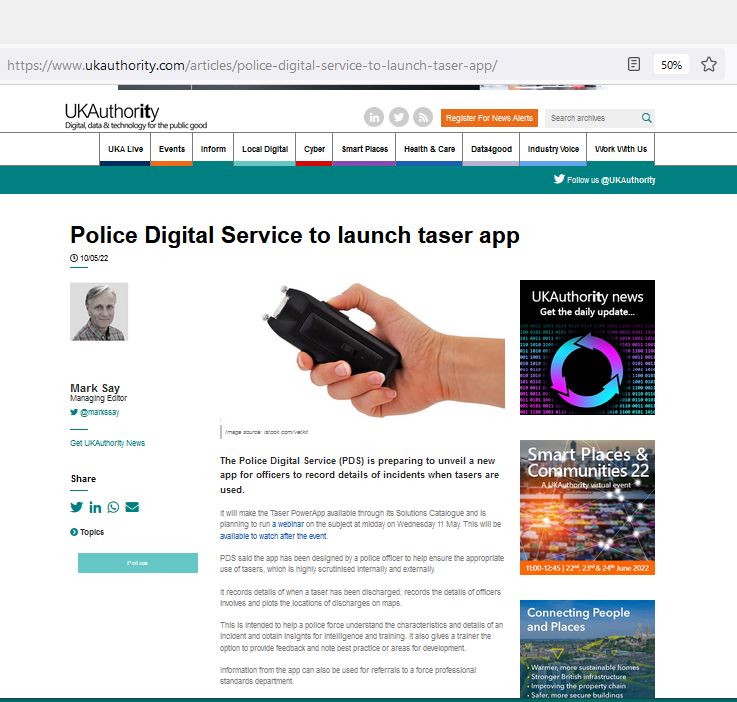Open the 'a webinar' link
Image resolution: width=737 pixels, height=702 pixels.
pos(288,524)
